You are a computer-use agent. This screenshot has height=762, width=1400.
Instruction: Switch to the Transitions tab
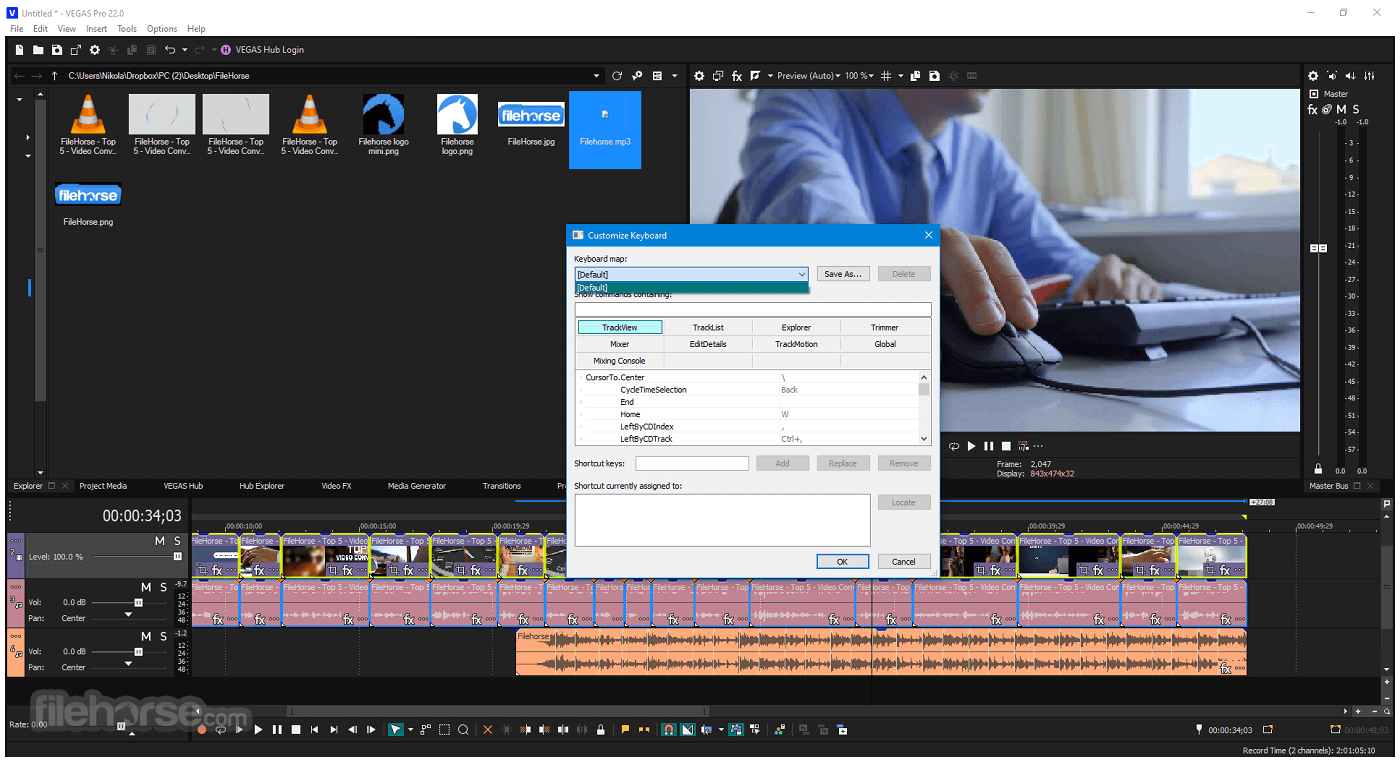pyautogui.click(x=501, y=486)
